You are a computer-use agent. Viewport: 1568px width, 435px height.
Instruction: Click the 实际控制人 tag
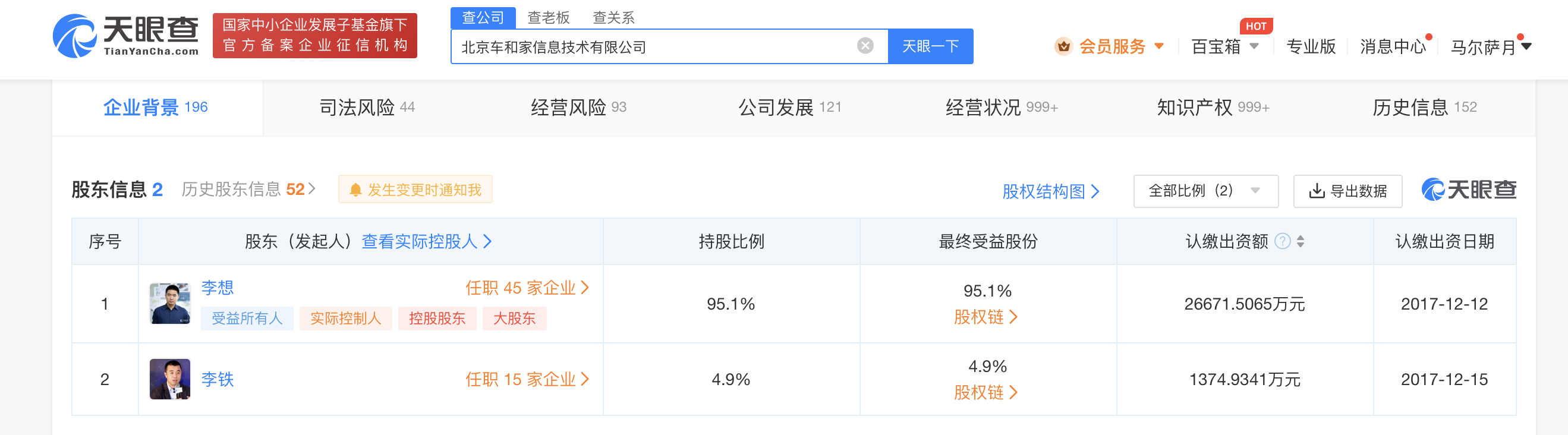(x=345, y=318)
